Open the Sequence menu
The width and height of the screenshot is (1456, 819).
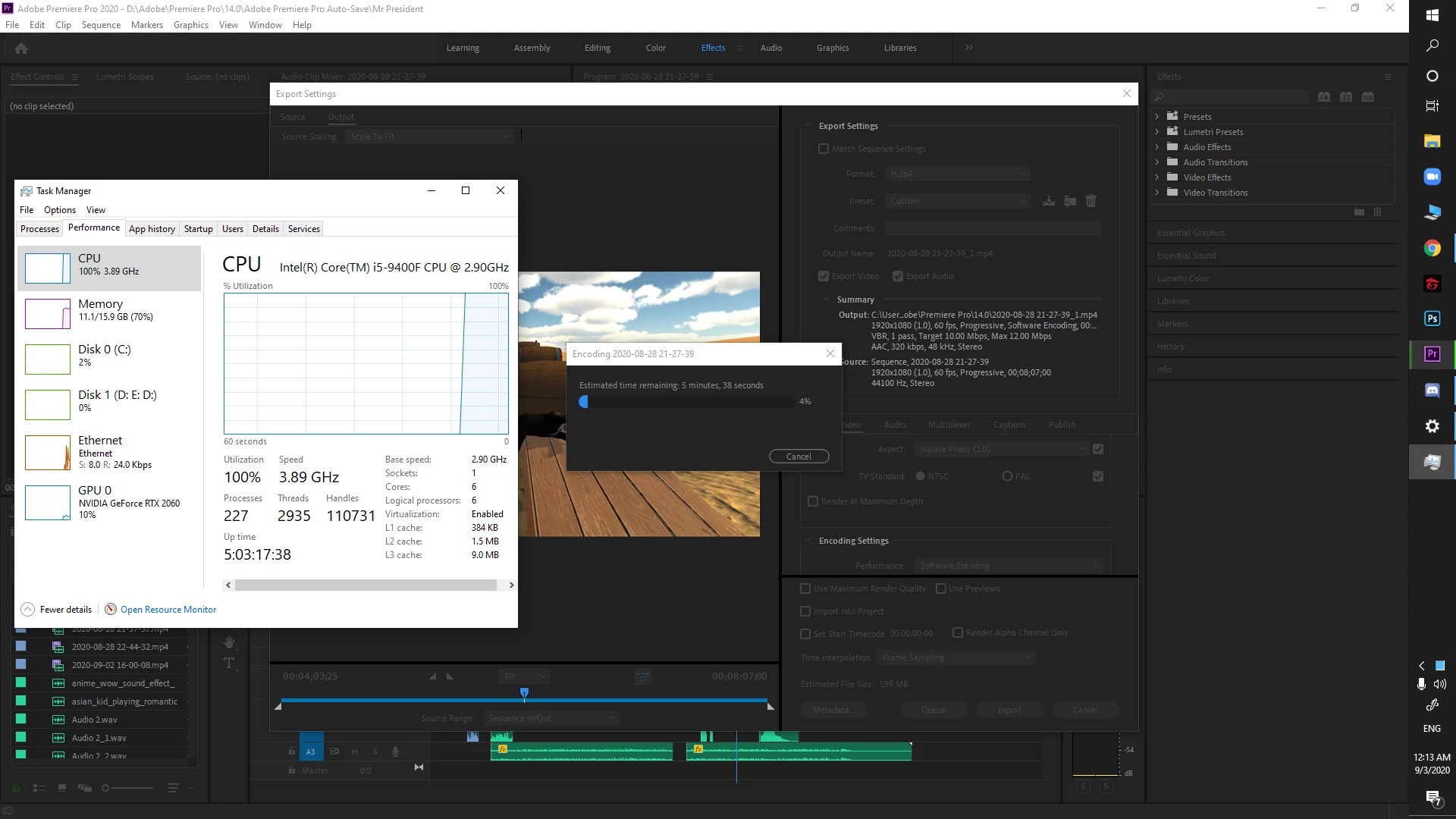pyautogui.click(x=101, y=25)
